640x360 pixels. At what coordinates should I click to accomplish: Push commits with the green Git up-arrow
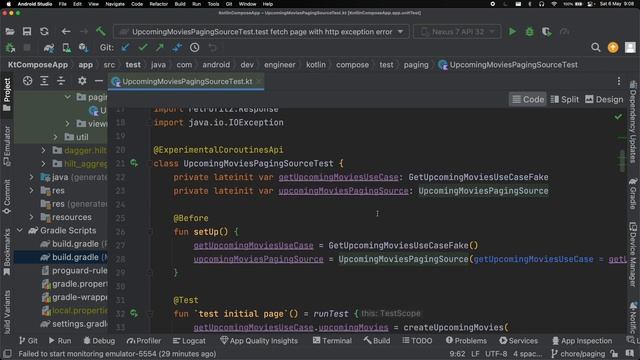pyautogui.click(x=160, y=47)
